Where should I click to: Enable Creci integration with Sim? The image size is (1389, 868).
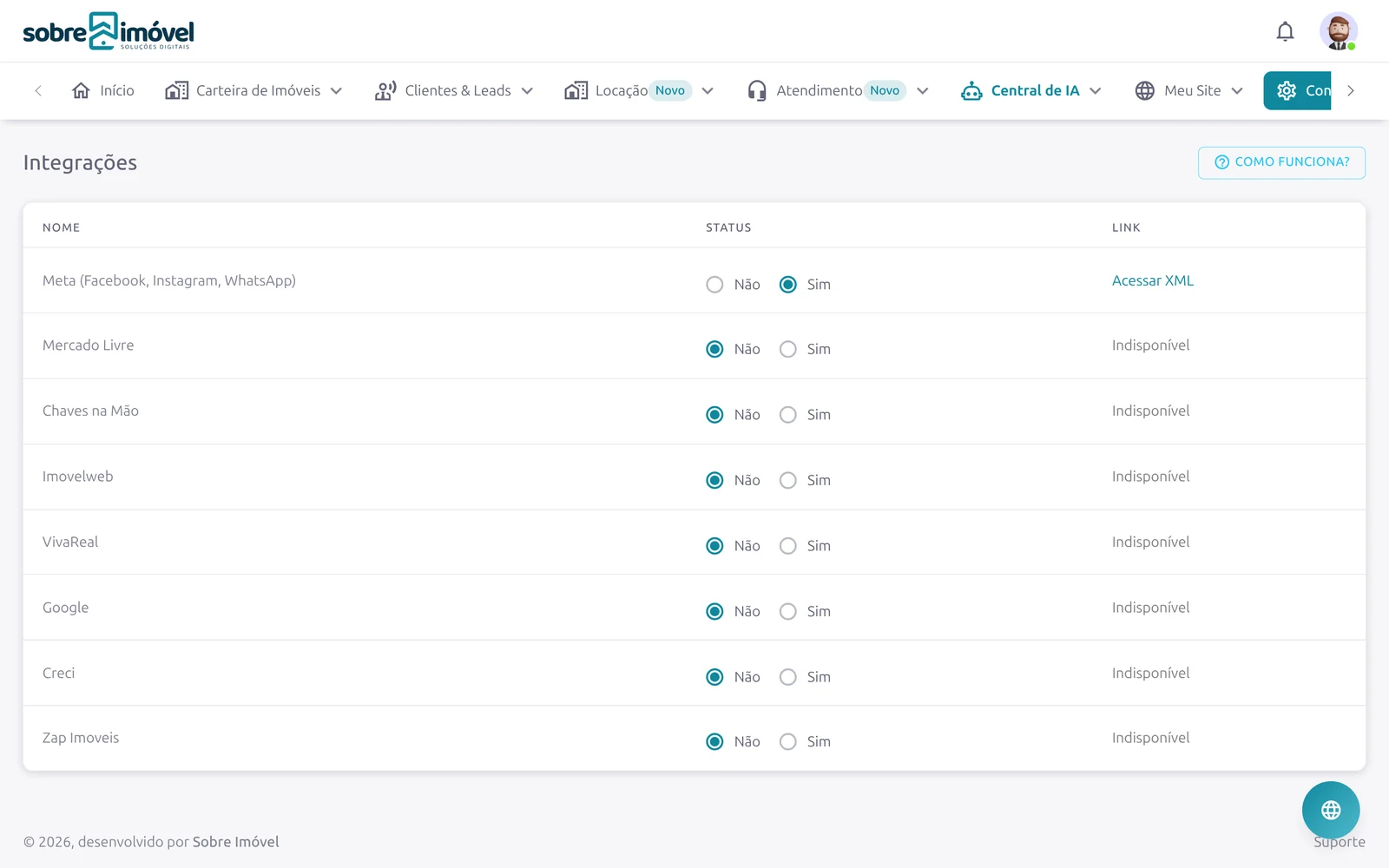(787, 677)
